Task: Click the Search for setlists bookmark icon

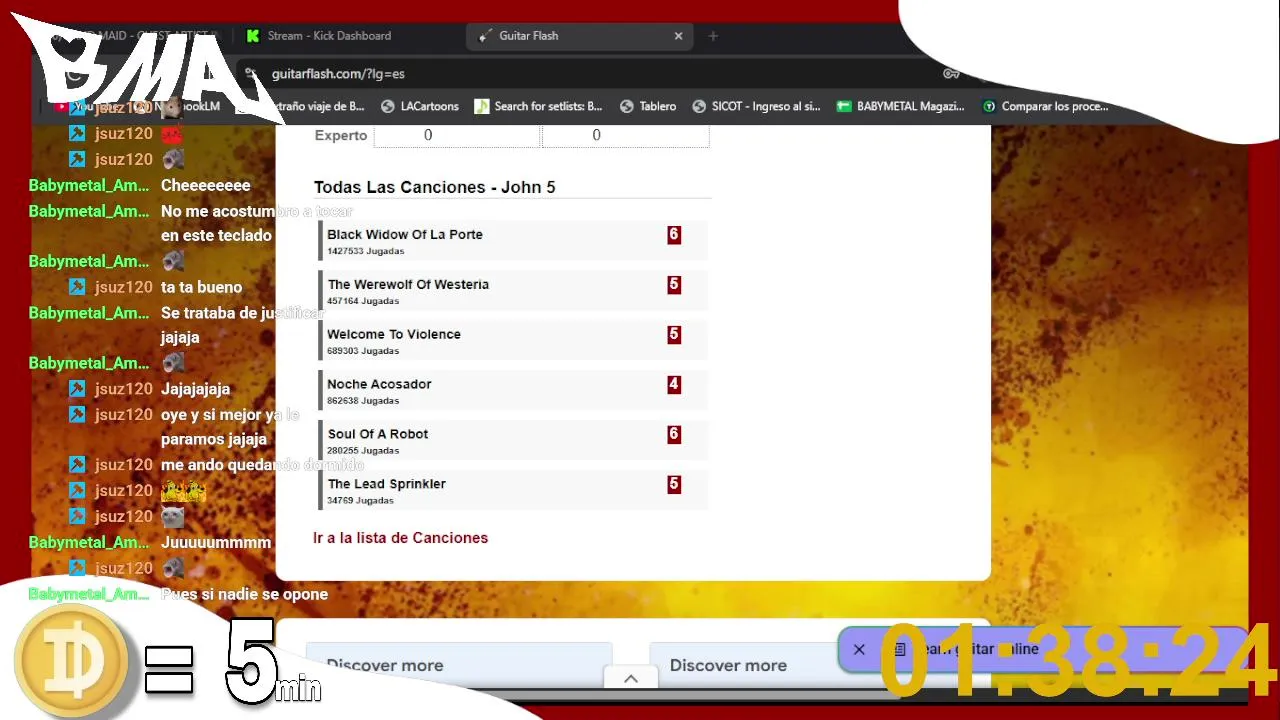Action: (x=481, y=106)
